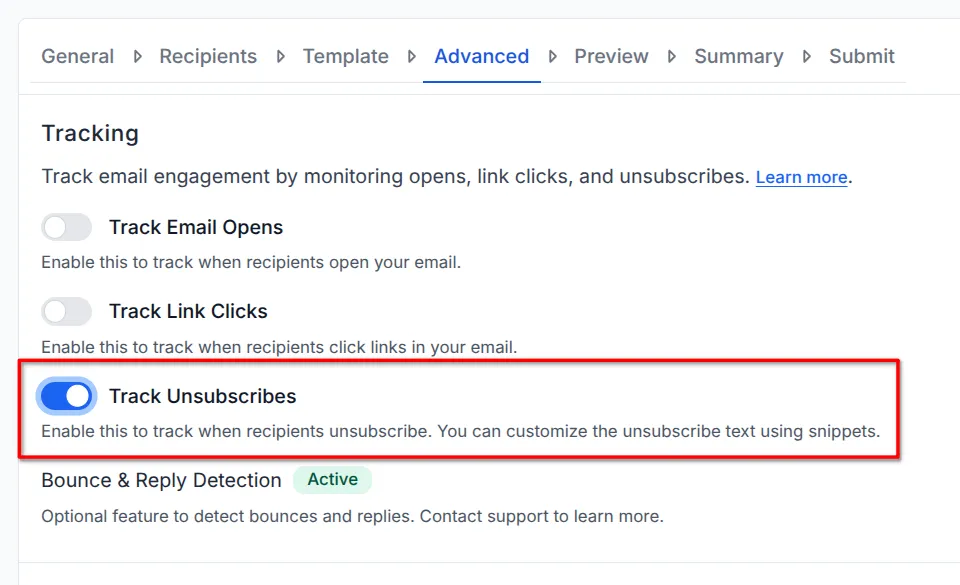Open the Template step
This screenshot has height=585, width=960.
pos(345,57)
